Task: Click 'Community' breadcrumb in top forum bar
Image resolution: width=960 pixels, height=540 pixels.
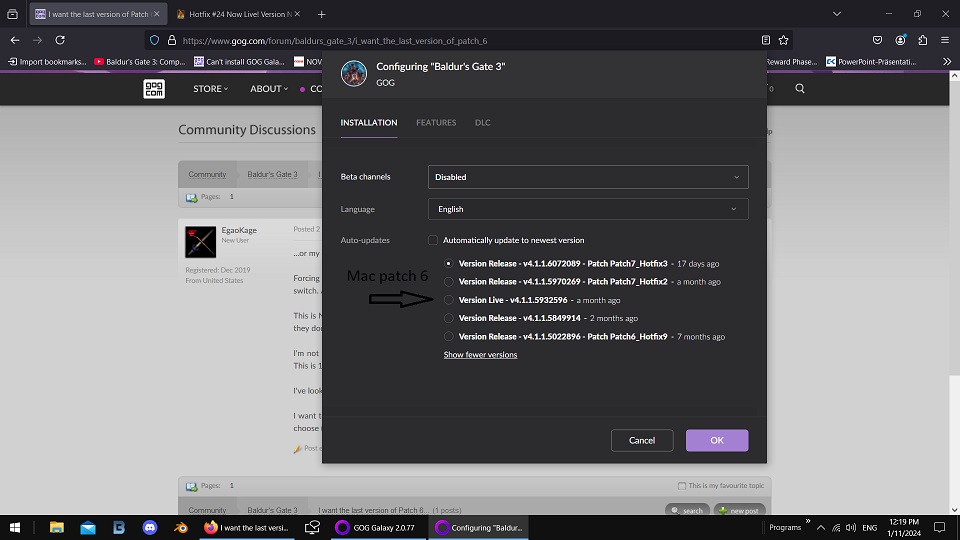Action: point(207,174)
